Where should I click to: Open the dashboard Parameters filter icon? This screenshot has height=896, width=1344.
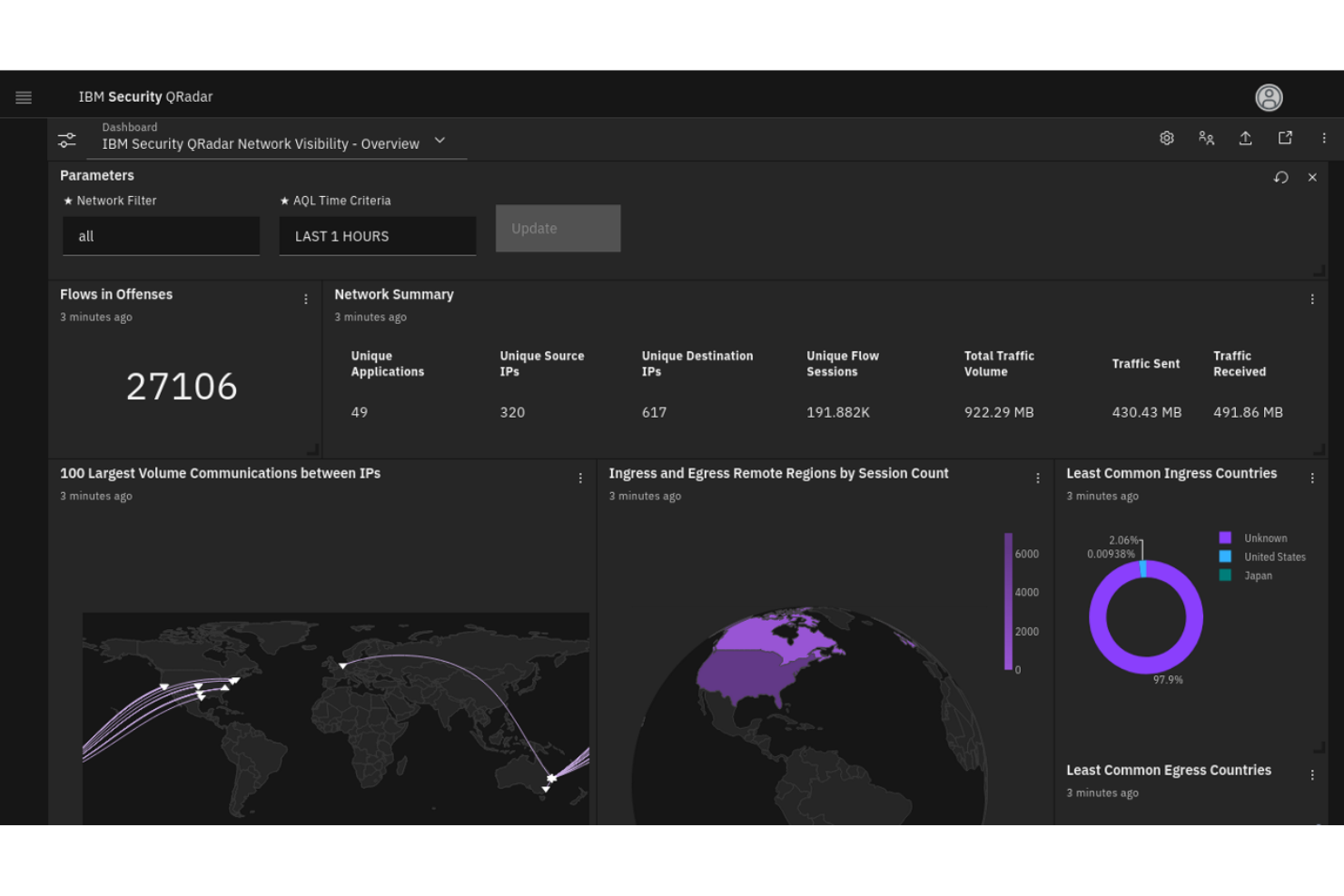tap(66, 138)
